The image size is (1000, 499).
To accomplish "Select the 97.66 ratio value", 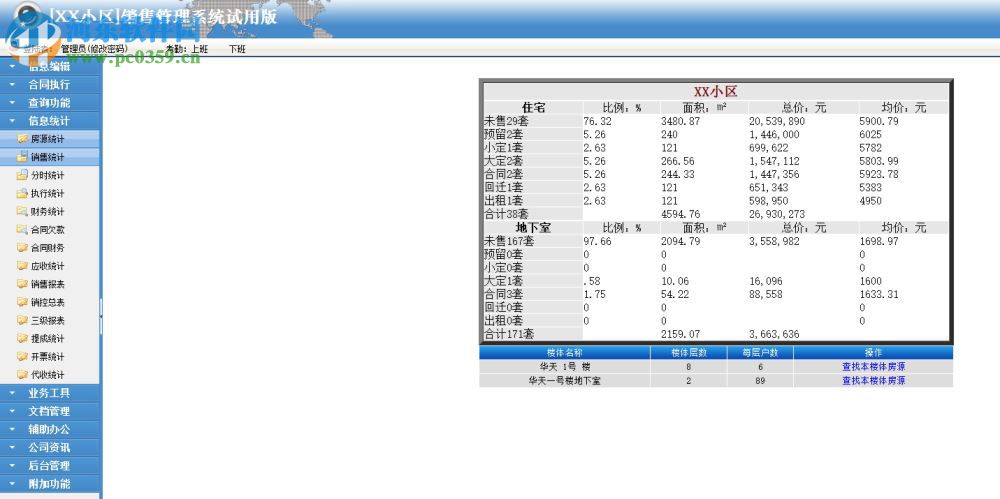I will point(598,241).
